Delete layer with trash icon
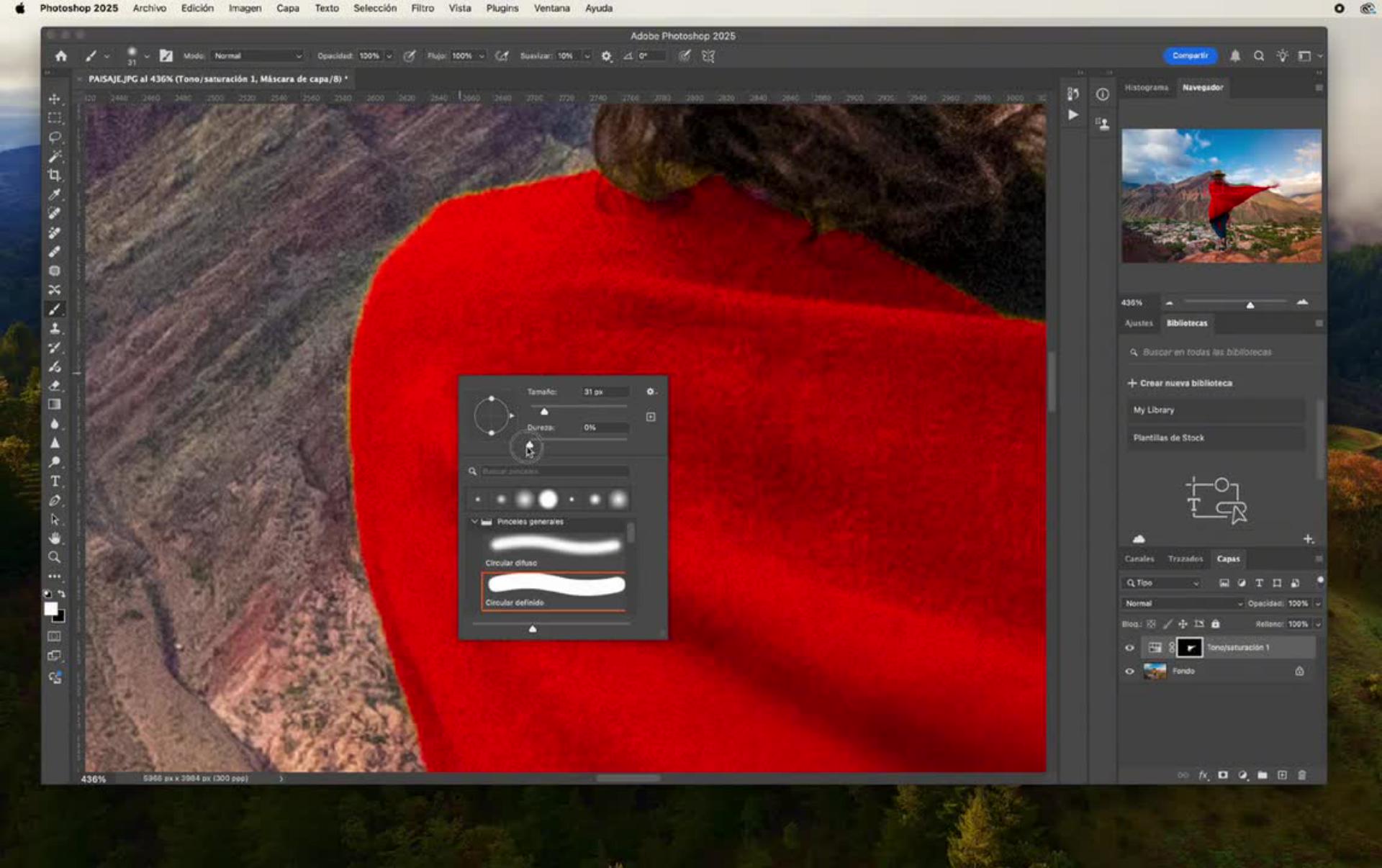This screenshot has height=868, width=1382. [1301, 775]
